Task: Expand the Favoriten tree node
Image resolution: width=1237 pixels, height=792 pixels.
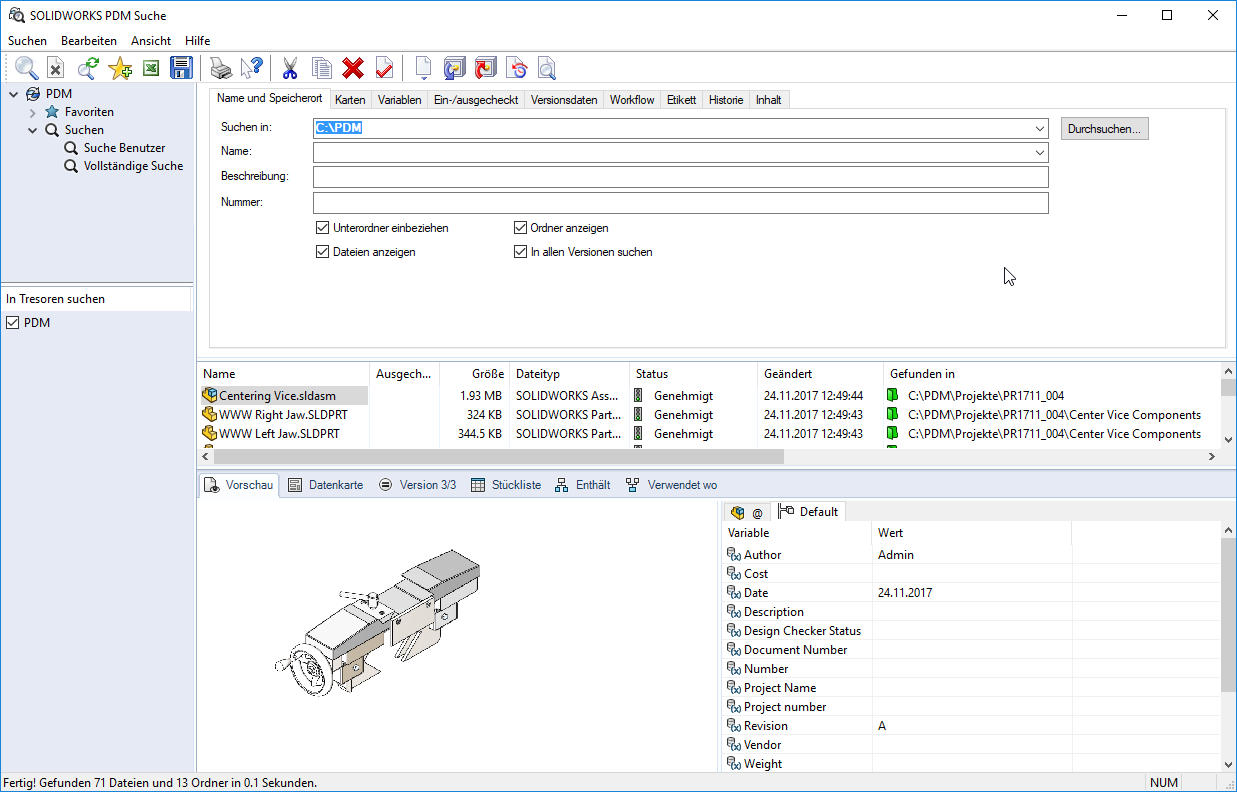Action: pos(33,112)
